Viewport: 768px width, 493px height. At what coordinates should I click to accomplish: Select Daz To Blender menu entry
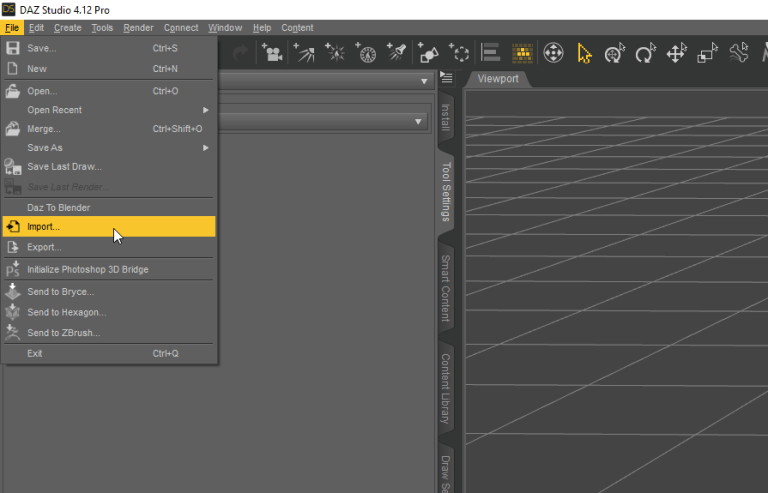point(109,208)
